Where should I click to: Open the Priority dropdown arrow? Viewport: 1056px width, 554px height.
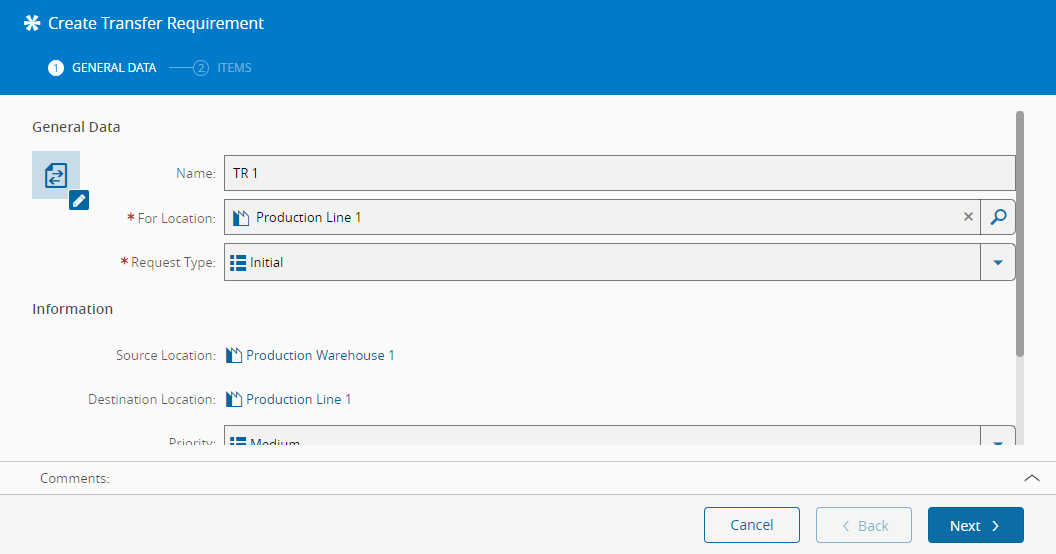[997, 441]
